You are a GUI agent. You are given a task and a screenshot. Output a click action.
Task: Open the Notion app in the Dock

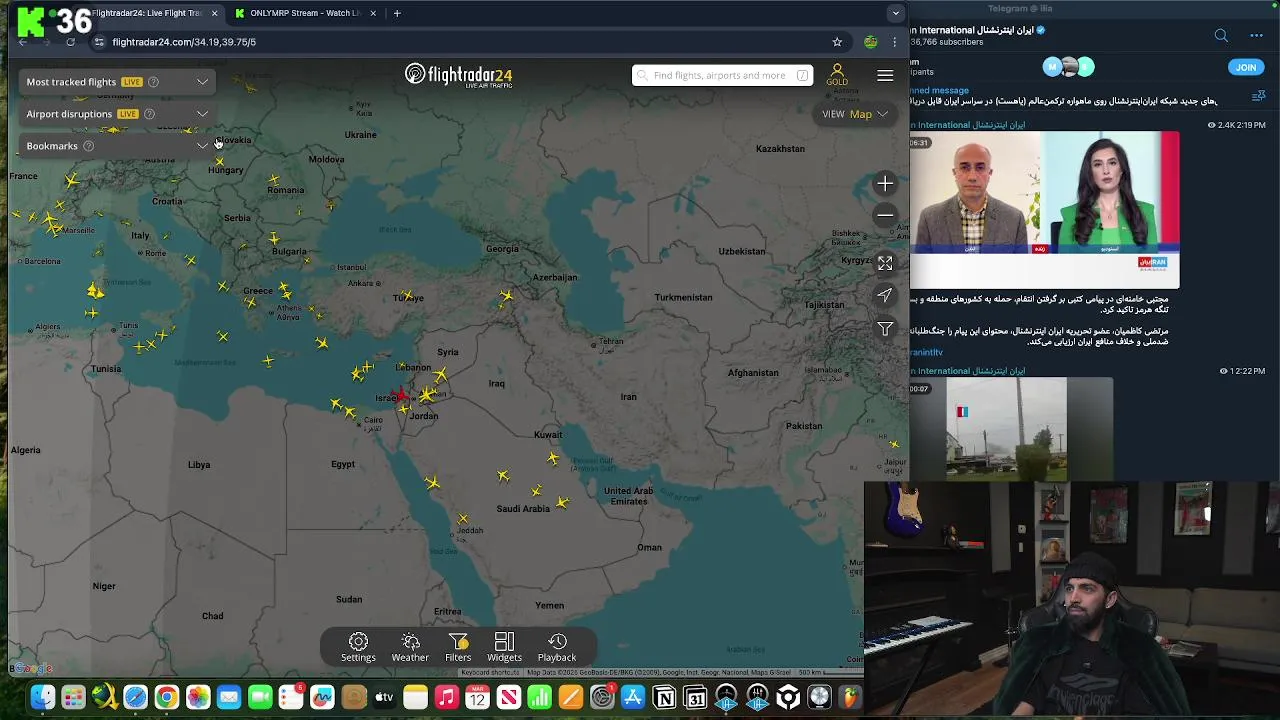[664, 697]
